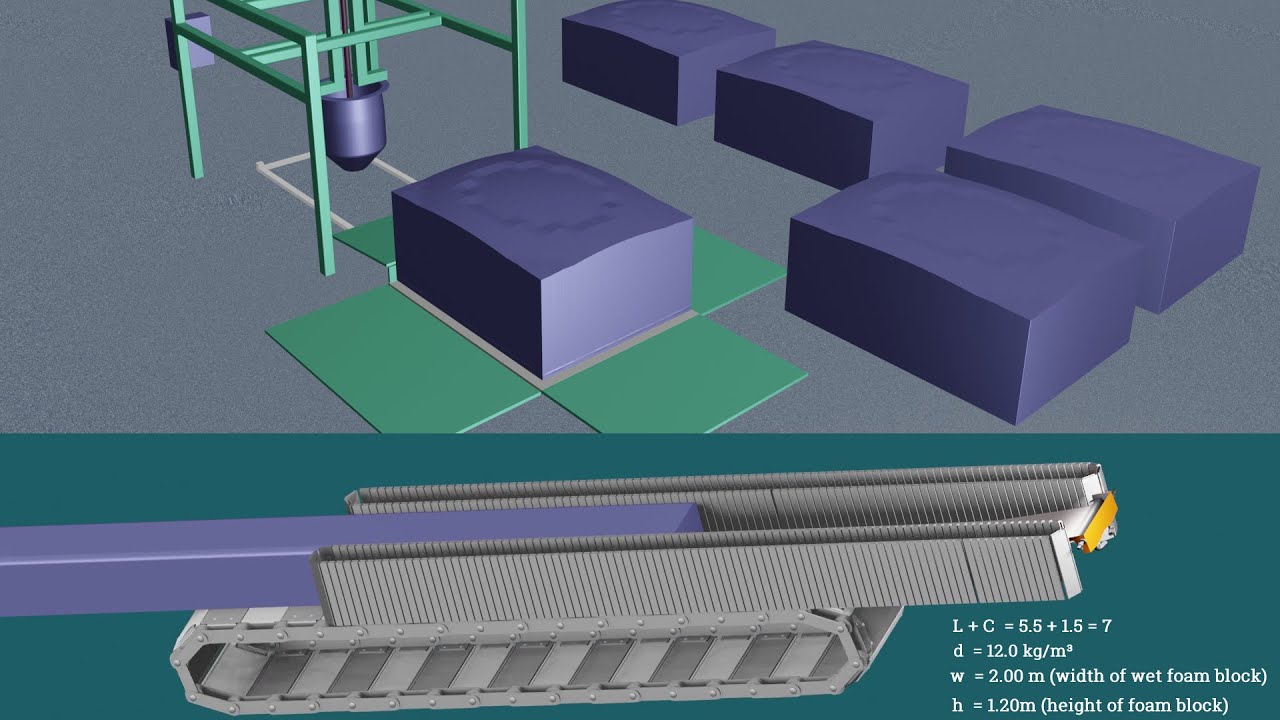Select the foam block on the green platform

542,265
